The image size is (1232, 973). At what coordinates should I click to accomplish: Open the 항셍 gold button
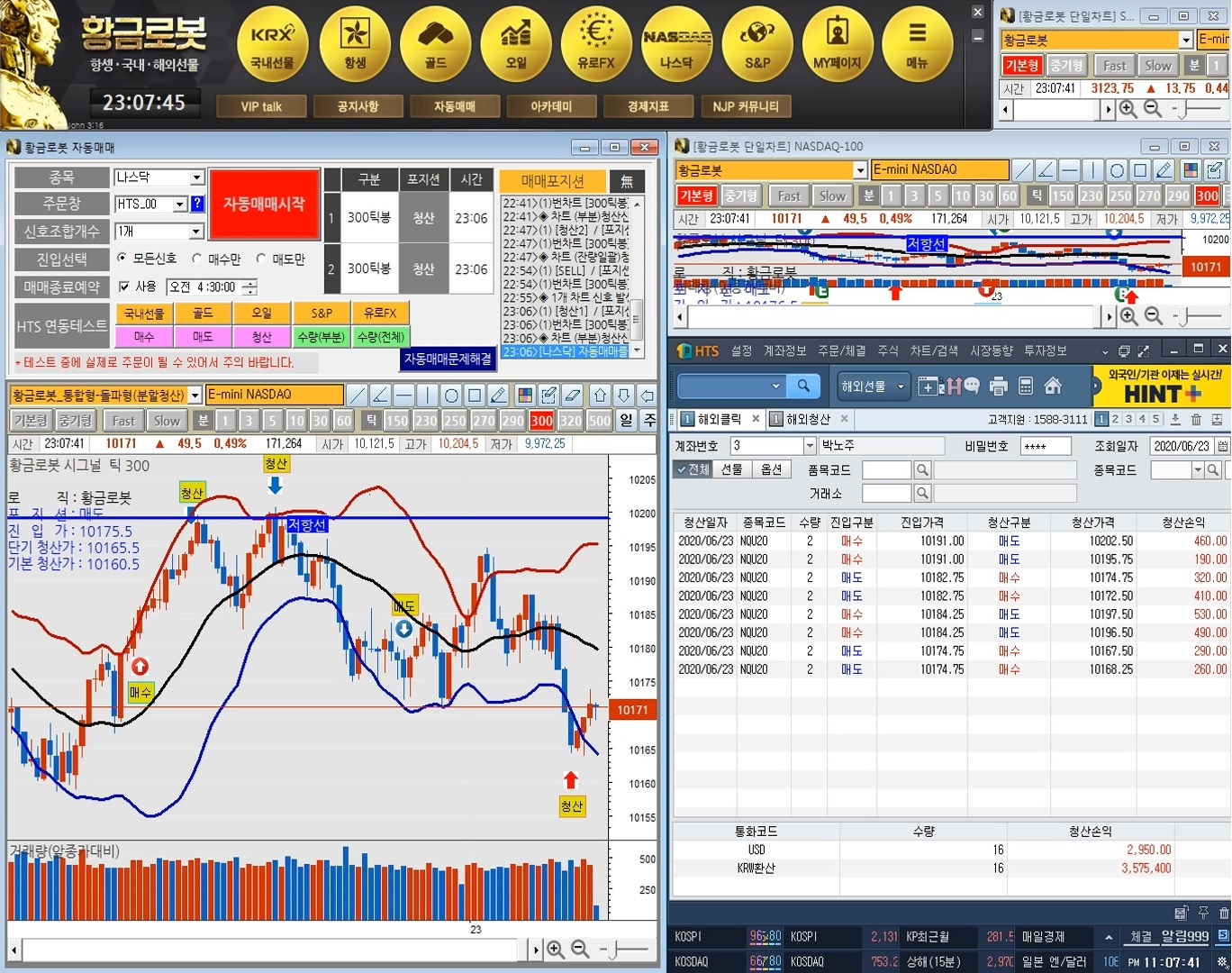pyautogui.click(x=355, y=43)
